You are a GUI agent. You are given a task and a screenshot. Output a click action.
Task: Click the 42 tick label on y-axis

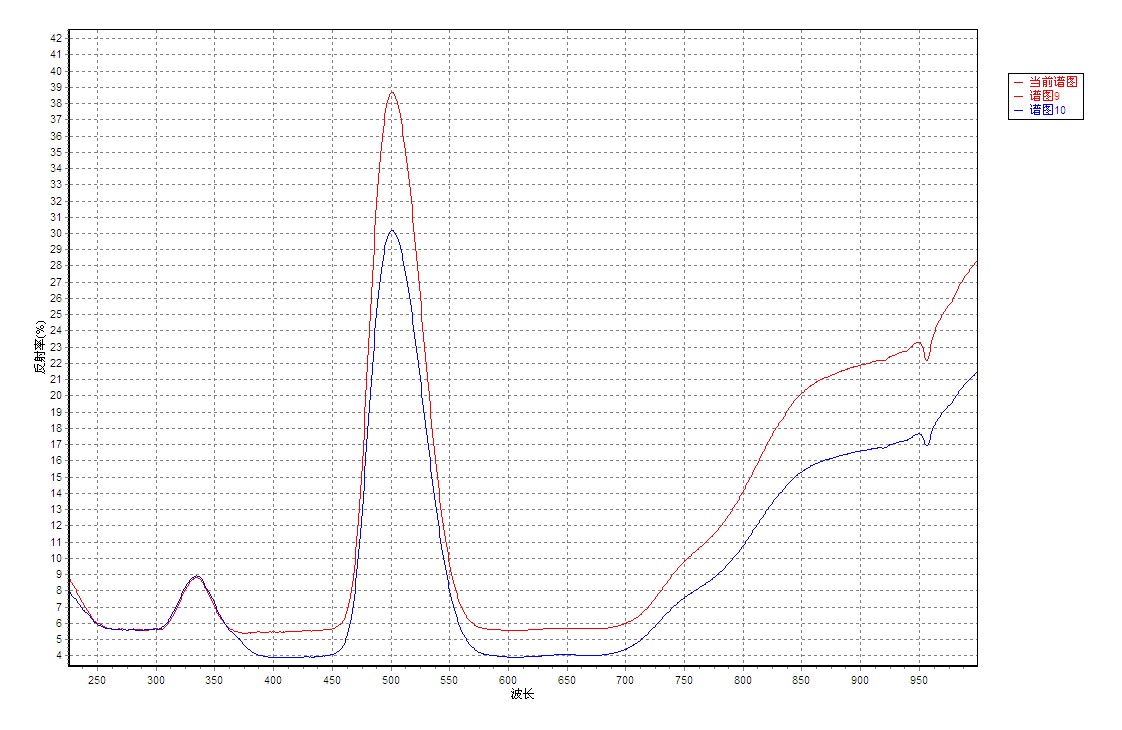[56, 38]
